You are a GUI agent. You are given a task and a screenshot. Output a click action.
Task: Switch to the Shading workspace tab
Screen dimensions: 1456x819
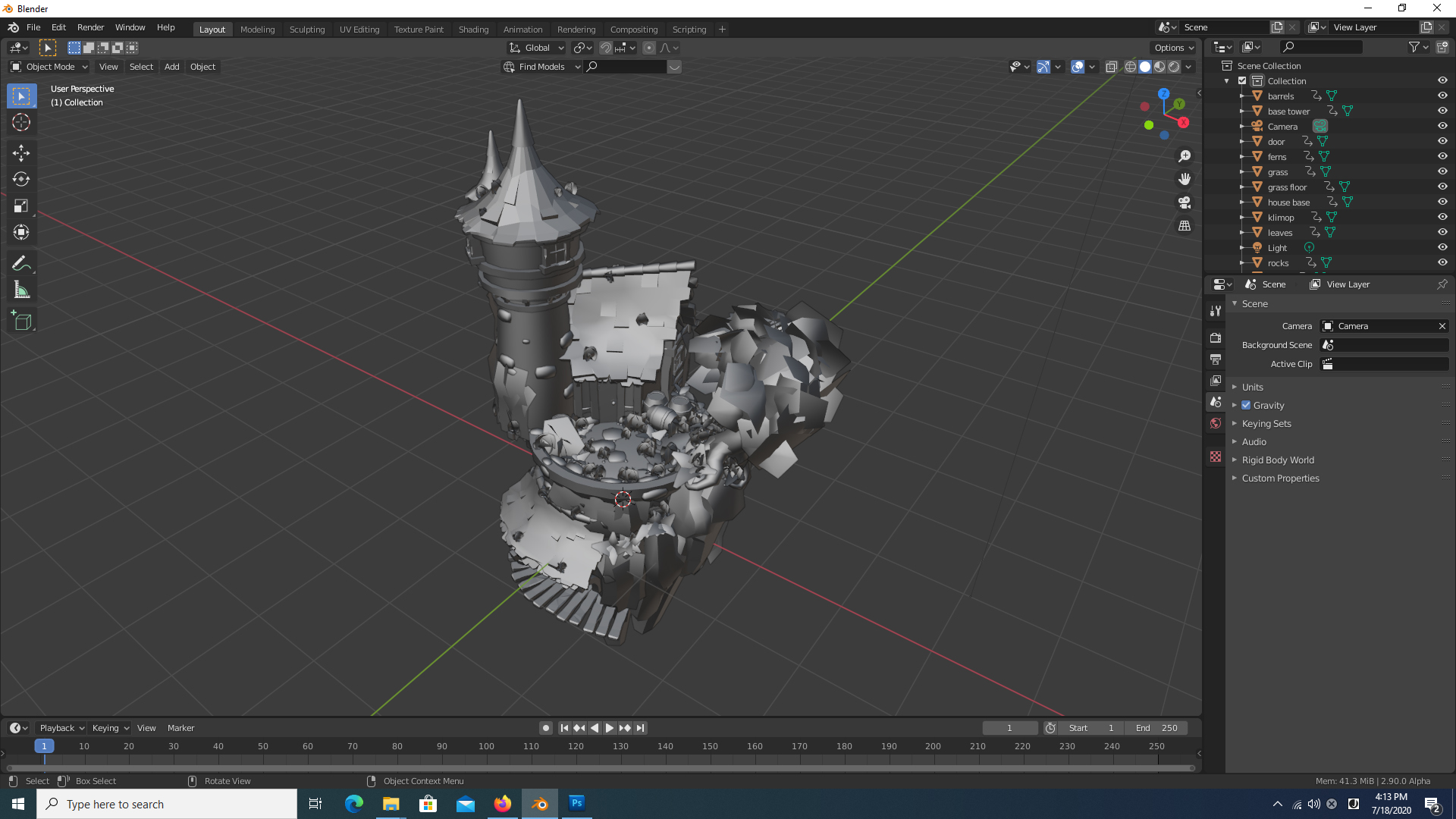(473, 29)
